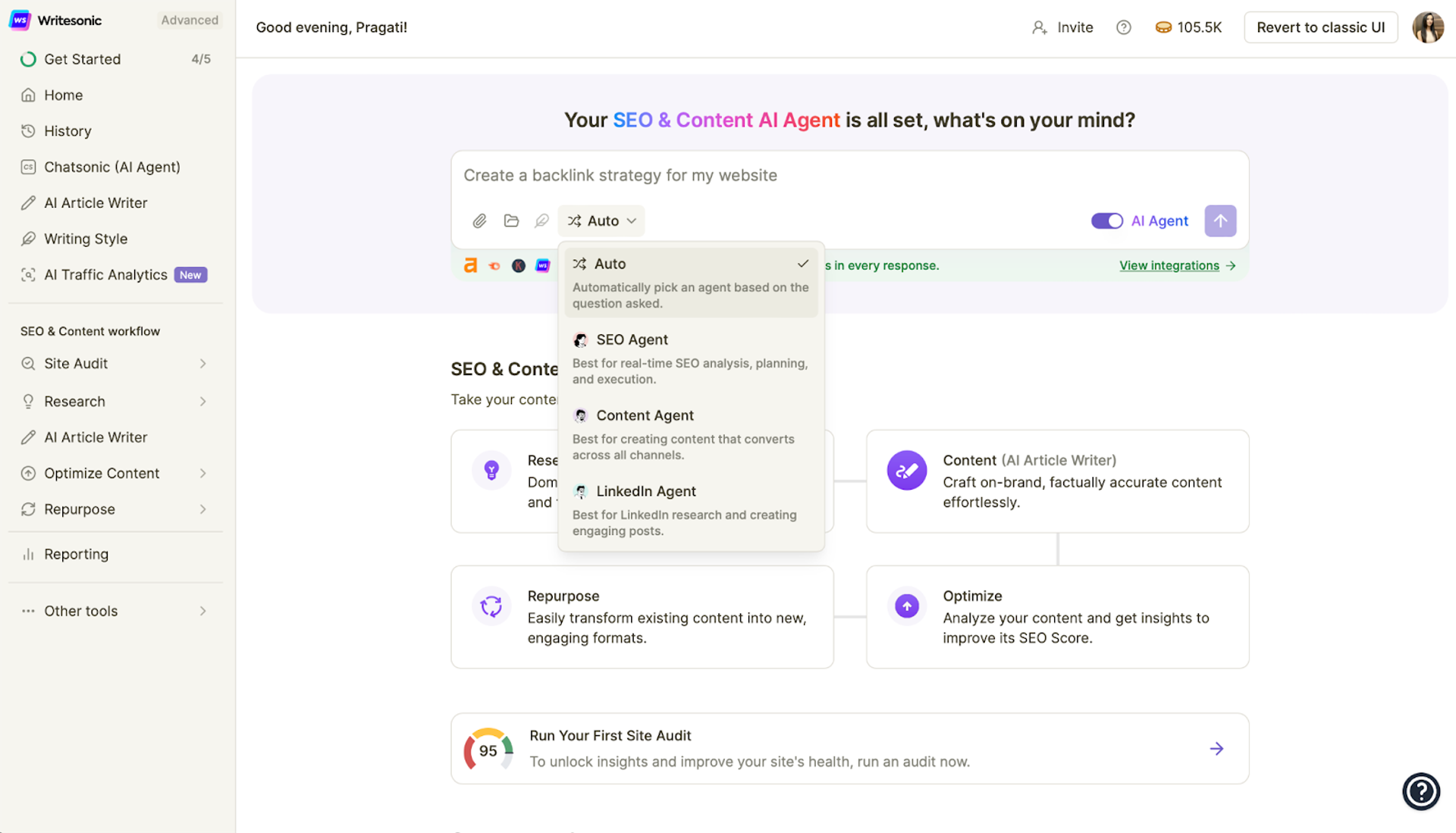Click the arrow on Run Your First Site Audit

tap(1216, 749)
